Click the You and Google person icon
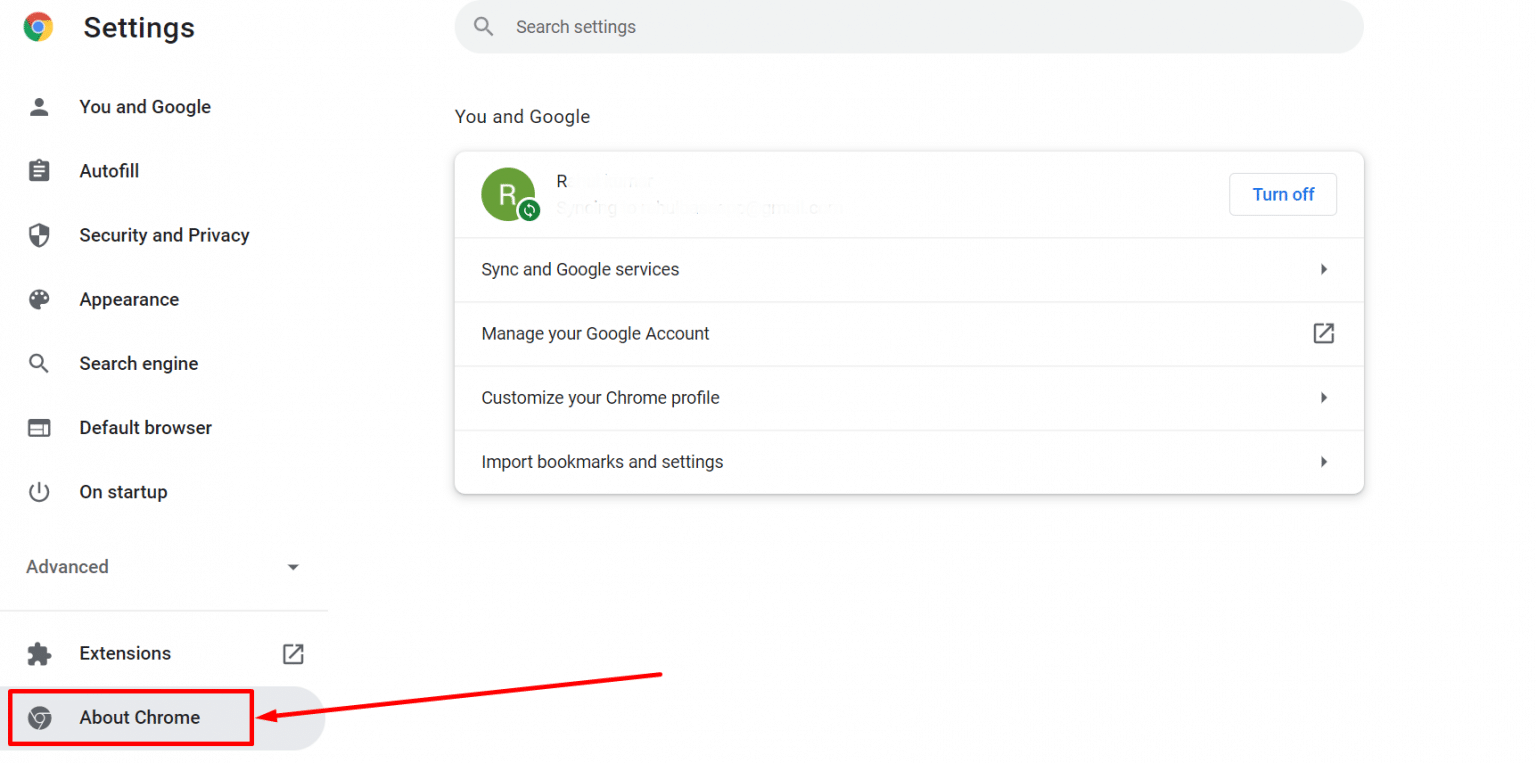The image size is (1536, 763). tap(38, 106)
